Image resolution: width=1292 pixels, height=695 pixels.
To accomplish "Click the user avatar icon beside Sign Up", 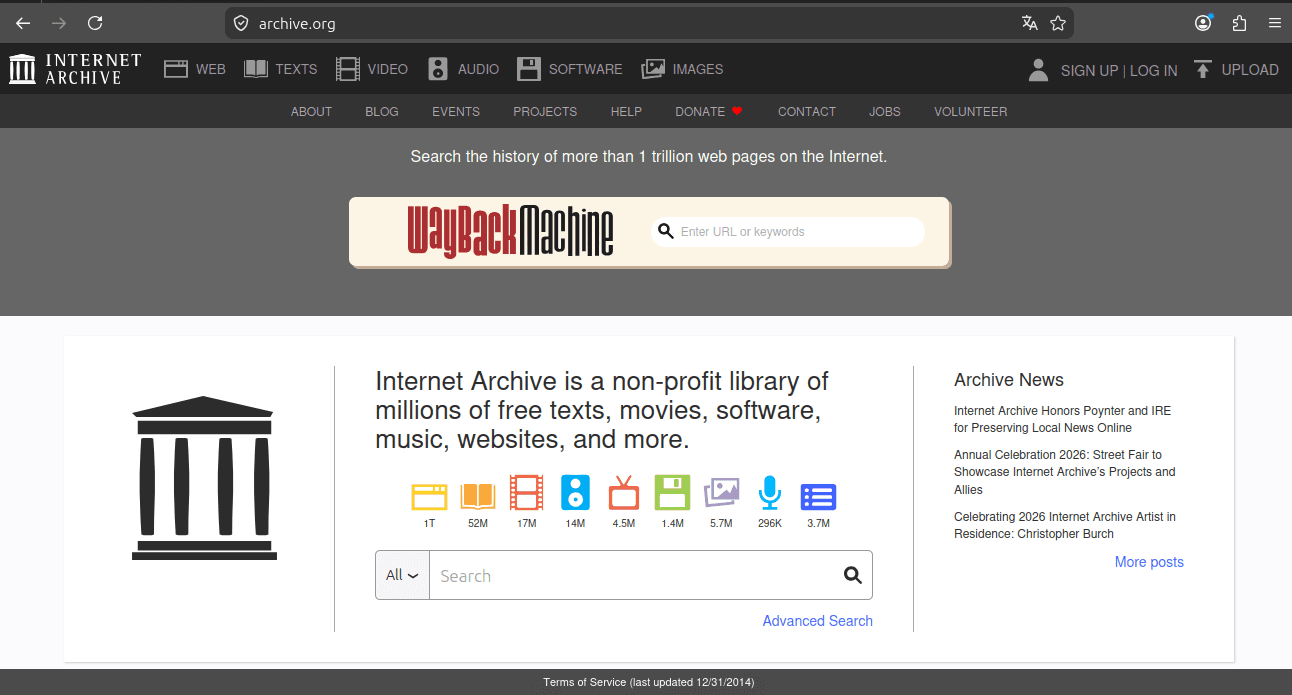I will [1038, 69].
